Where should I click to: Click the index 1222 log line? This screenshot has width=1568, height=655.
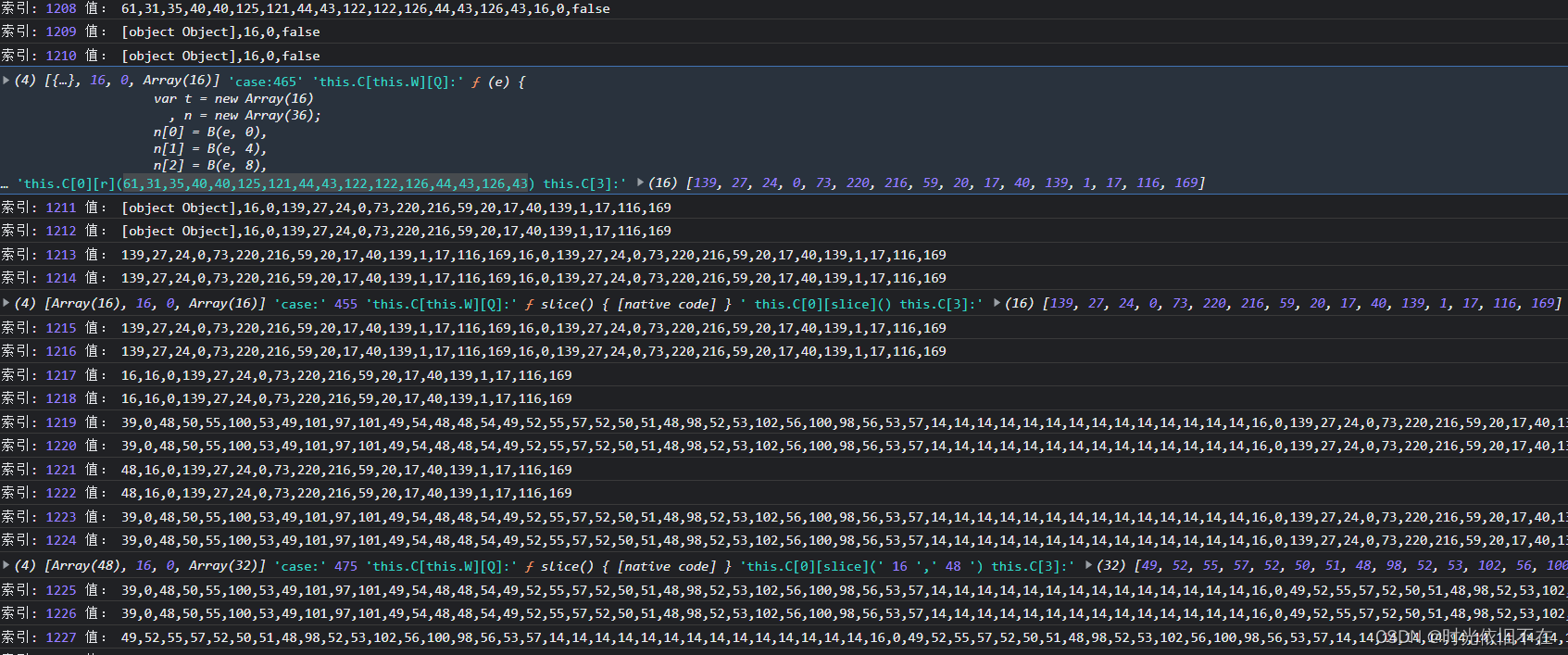[784, 493]
